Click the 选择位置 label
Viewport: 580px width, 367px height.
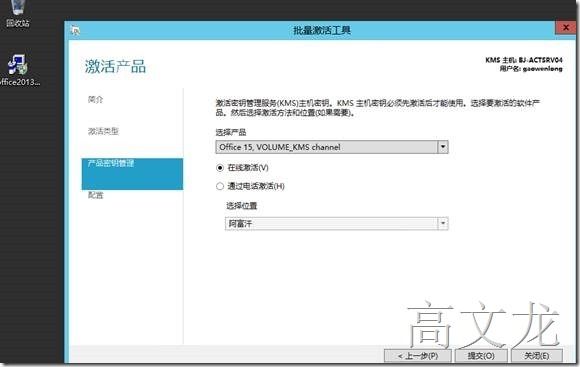click(x=242, y=206)
